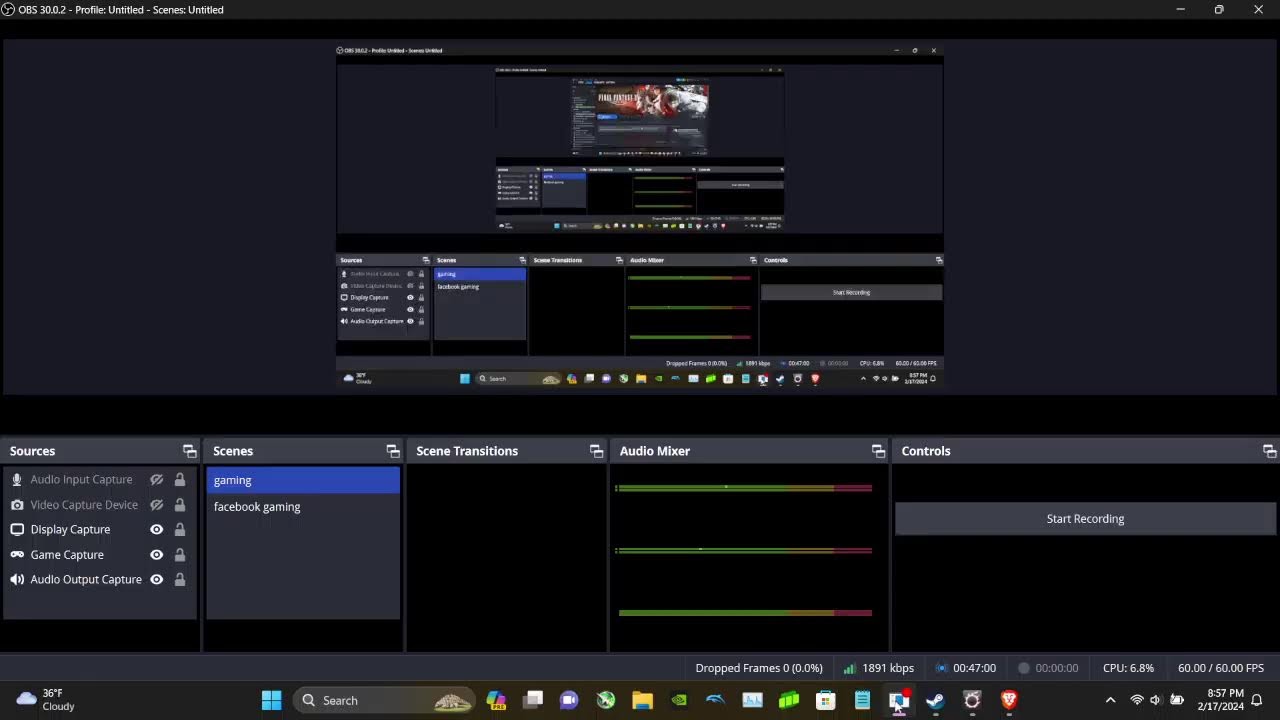1280x720 pixels.
Task: Open the Windows Start menu
Action: click(x=271, y=700)
